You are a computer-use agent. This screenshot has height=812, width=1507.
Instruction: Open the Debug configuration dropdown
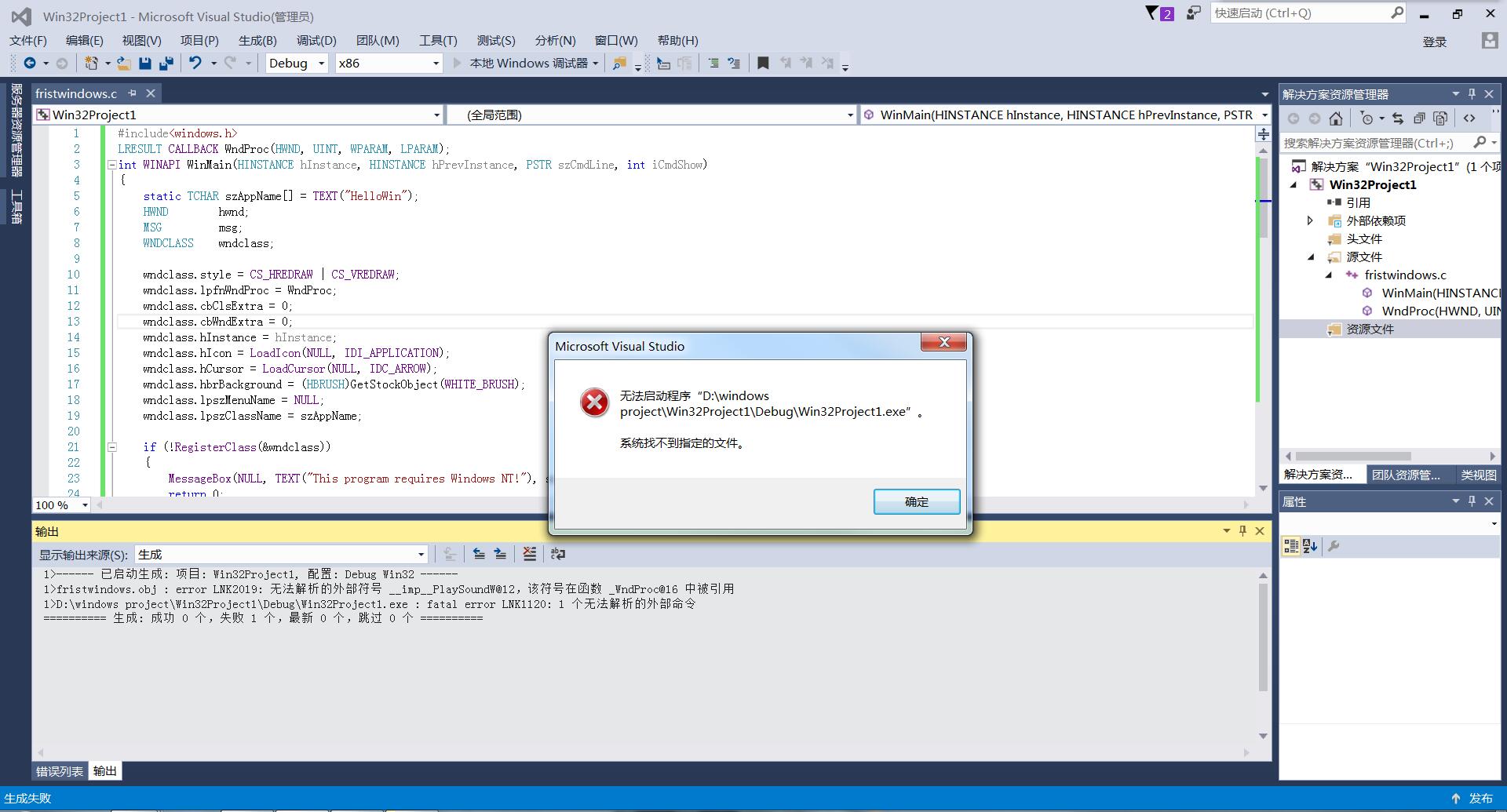click(x=296, y=64)
